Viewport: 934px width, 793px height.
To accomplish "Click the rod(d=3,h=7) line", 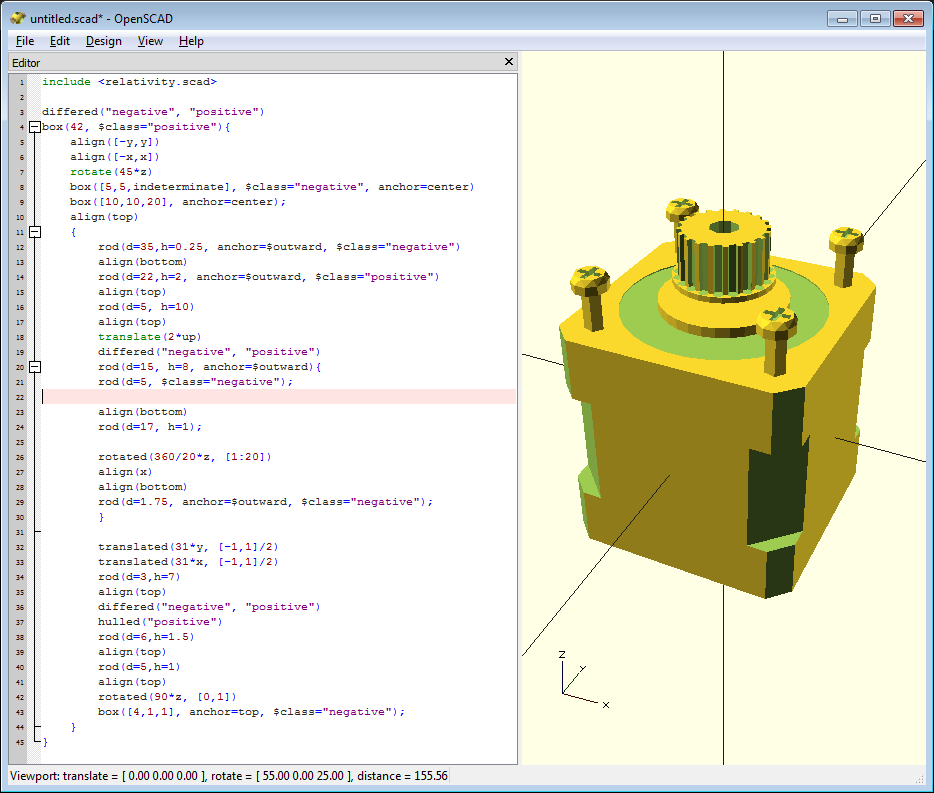I will point(139,577).
